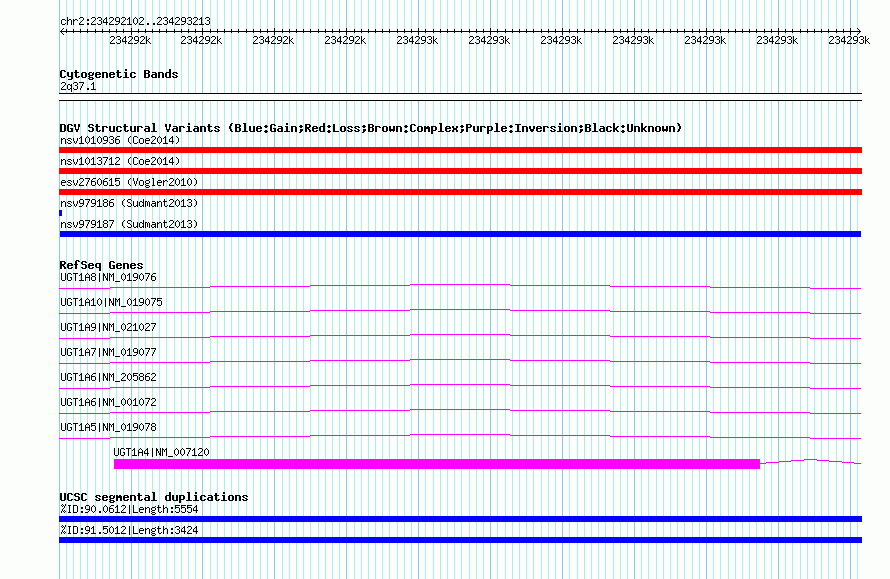Screen dimensions: 890x579
Task: Open the UGT1A10|NM_019075 gene label
Action: [111, 303]
